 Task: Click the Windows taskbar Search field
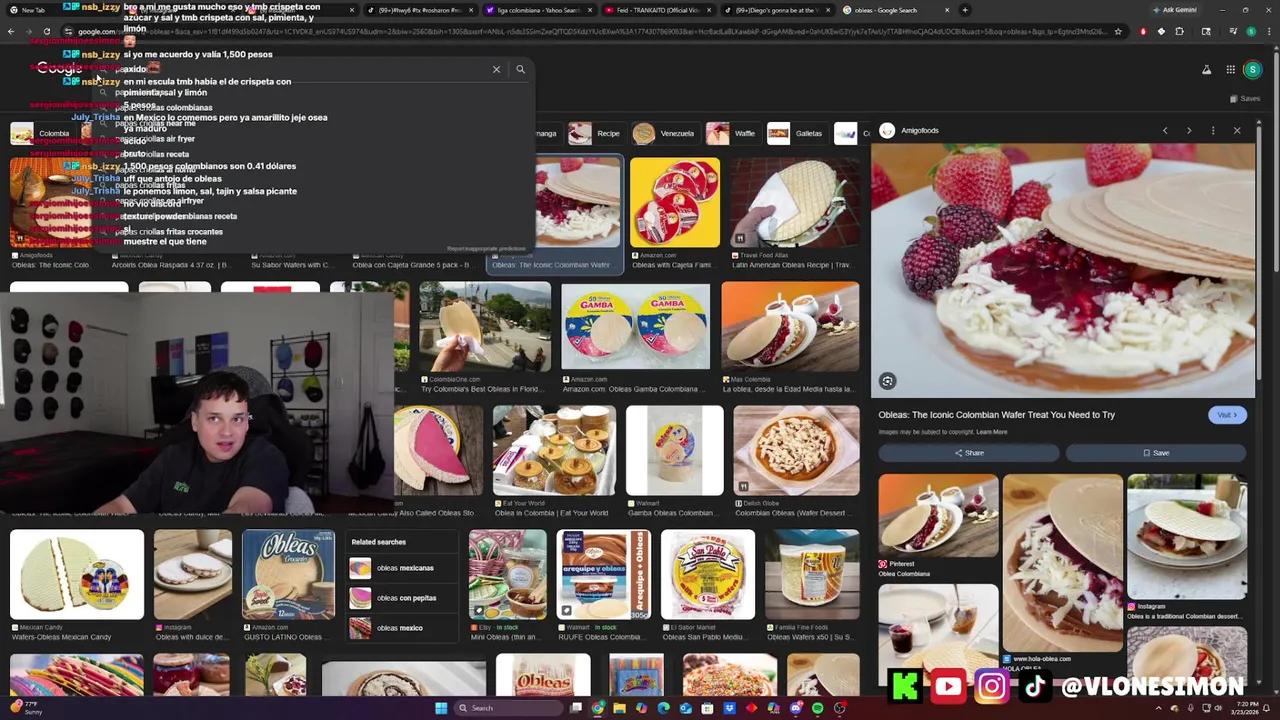[x=508, y=708]
